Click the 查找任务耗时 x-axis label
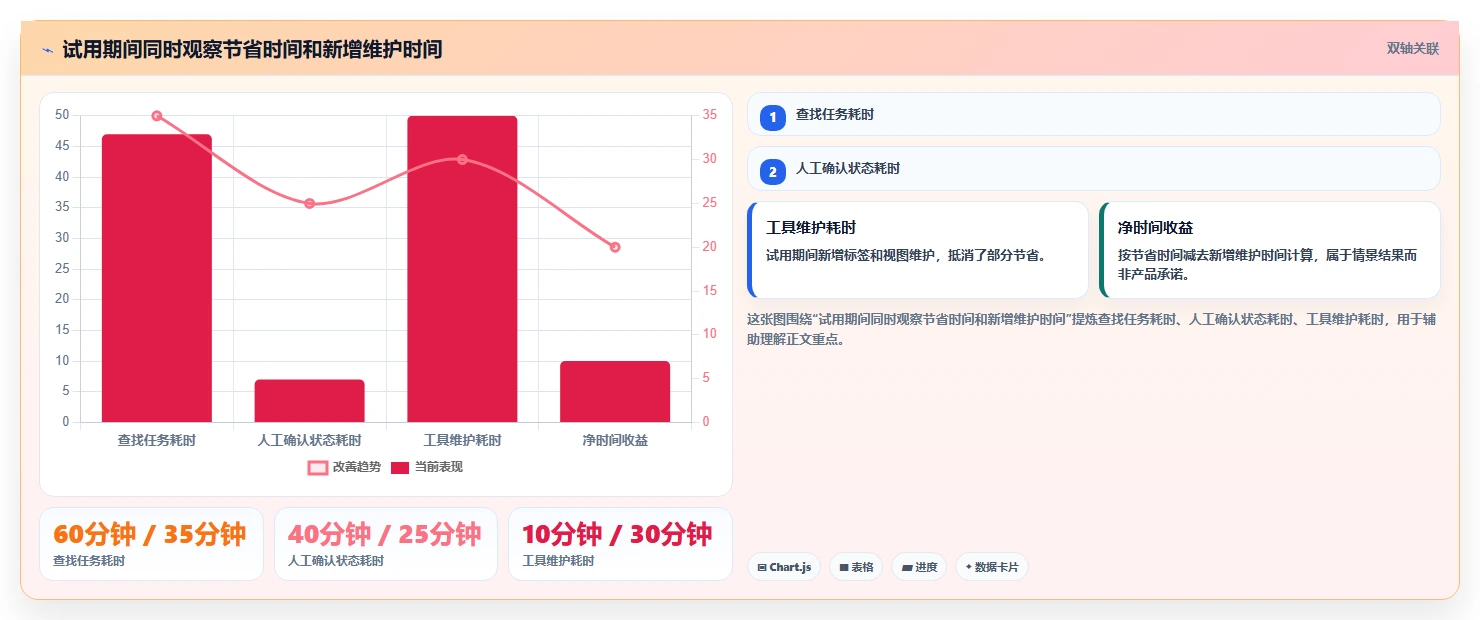Viewport: 1480px width, 620px height. pyautogui.click(x=157, y=440)
